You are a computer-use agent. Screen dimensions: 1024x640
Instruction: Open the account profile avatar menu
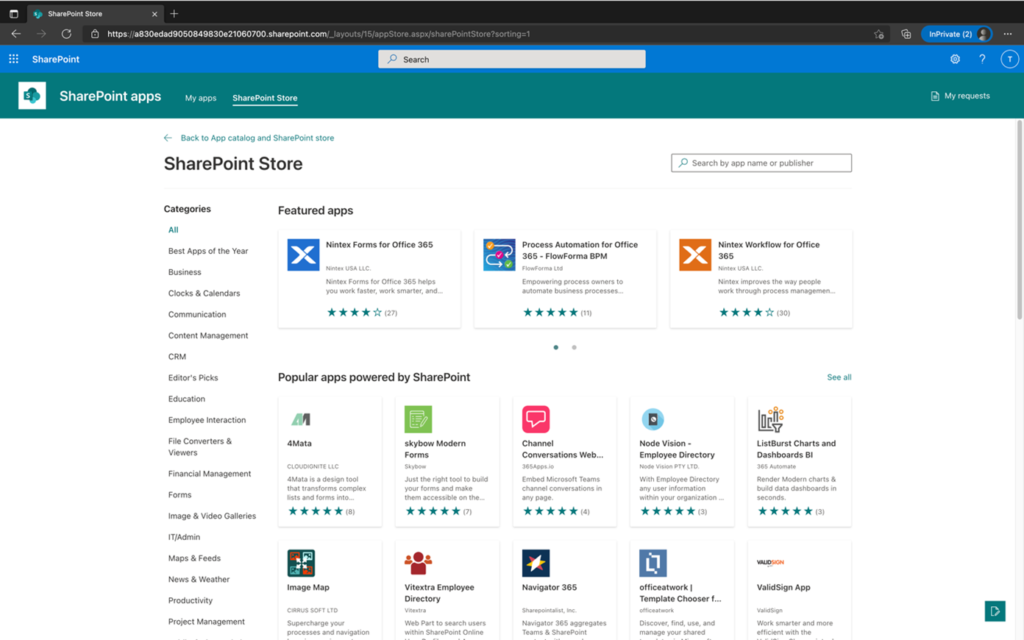pyautogui.click(x=1009, y=59)
